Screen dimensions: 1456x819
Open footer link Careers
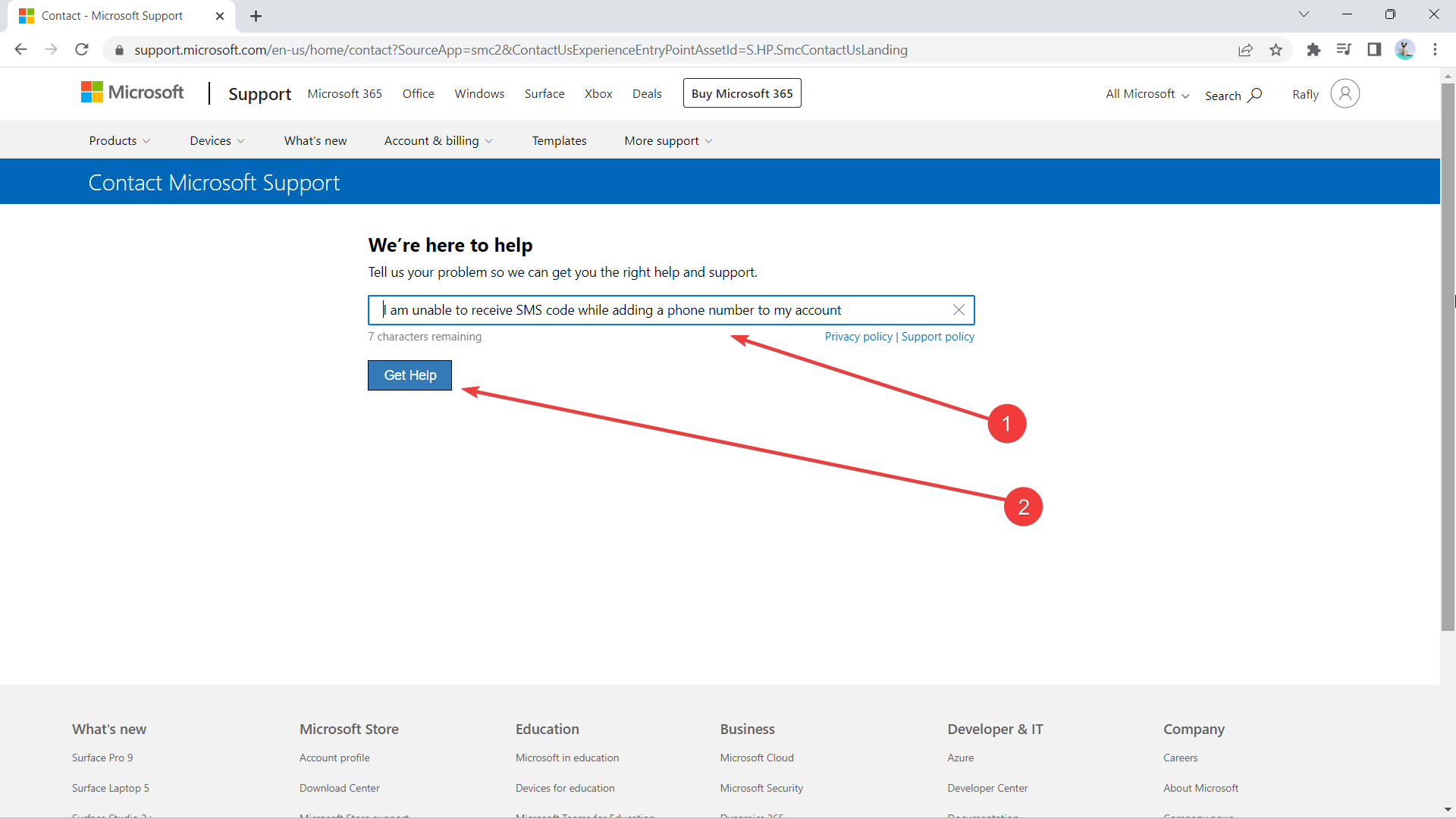[1181, 758]
